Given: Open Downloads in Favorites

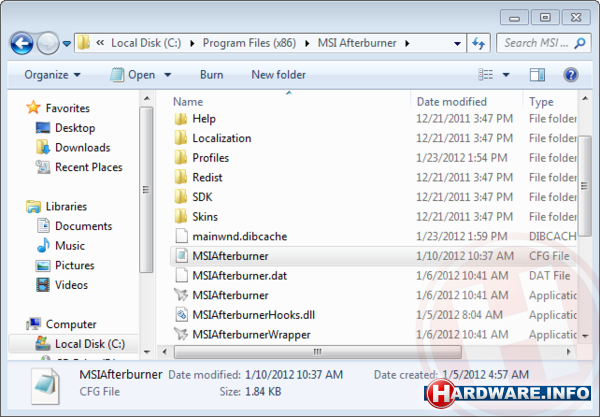Looking at the screenshot, I should (x=82, y=147).
